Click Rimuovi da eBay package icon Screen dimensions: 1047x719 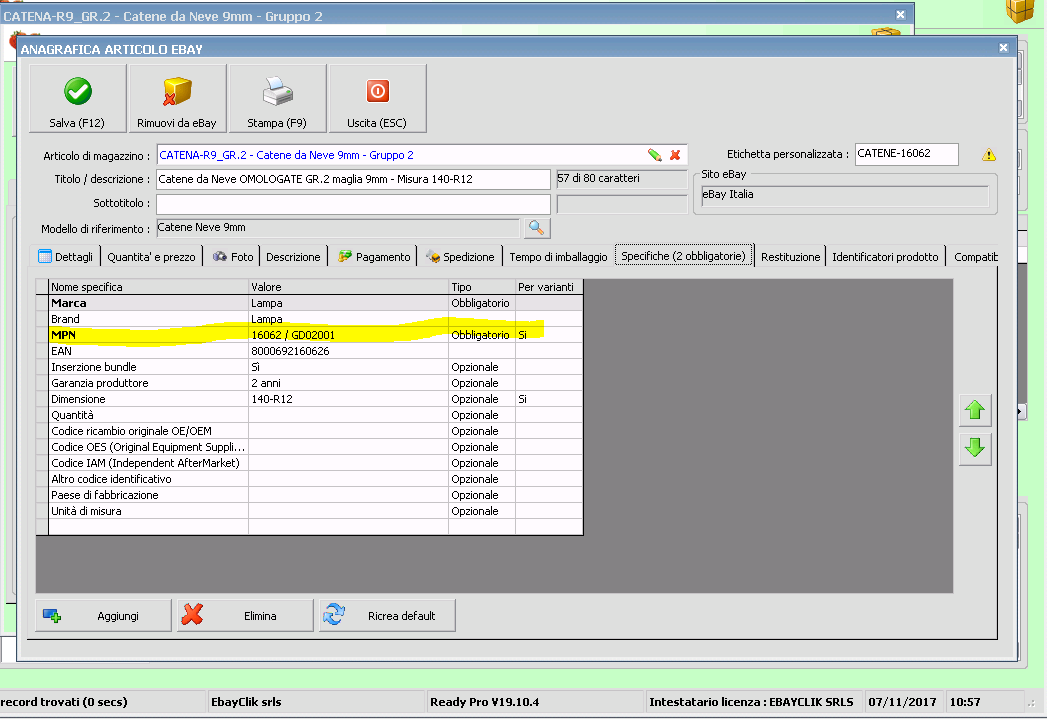click(177, 92)
